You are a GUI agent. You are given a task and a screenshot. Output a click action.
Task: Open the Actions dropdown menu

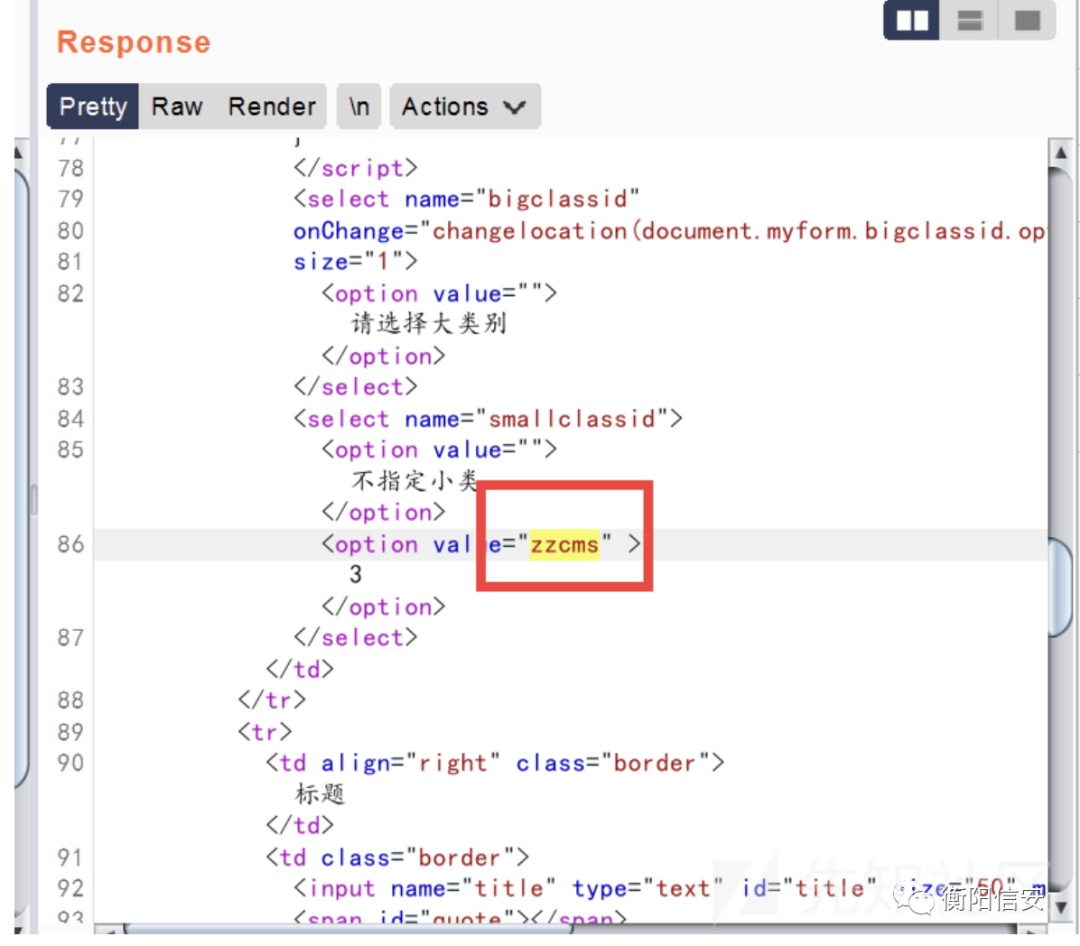point(465,107)
